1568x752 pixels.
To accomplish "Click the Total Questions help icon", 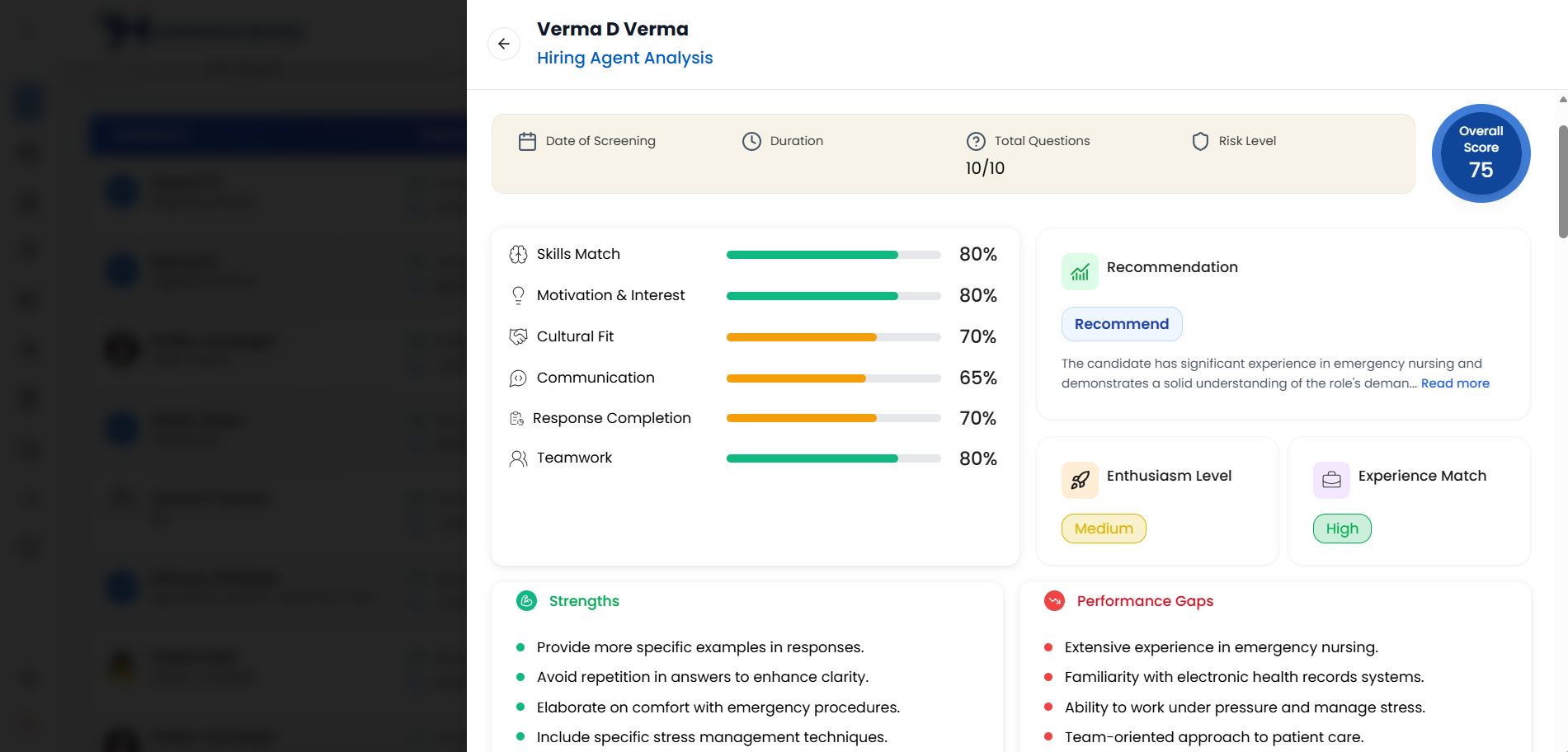I will [x=976, y=142].
